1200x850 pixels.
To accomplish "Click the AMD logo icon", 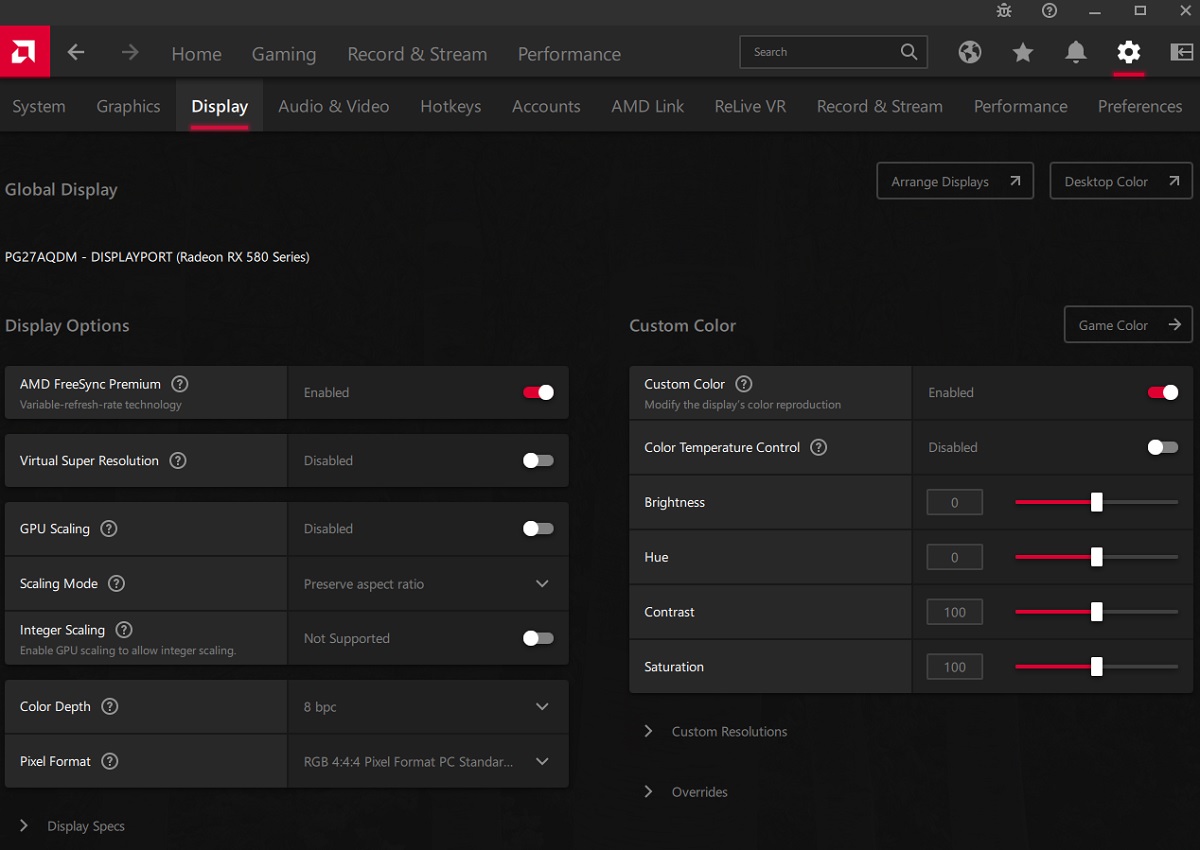I will coord(24,52).
